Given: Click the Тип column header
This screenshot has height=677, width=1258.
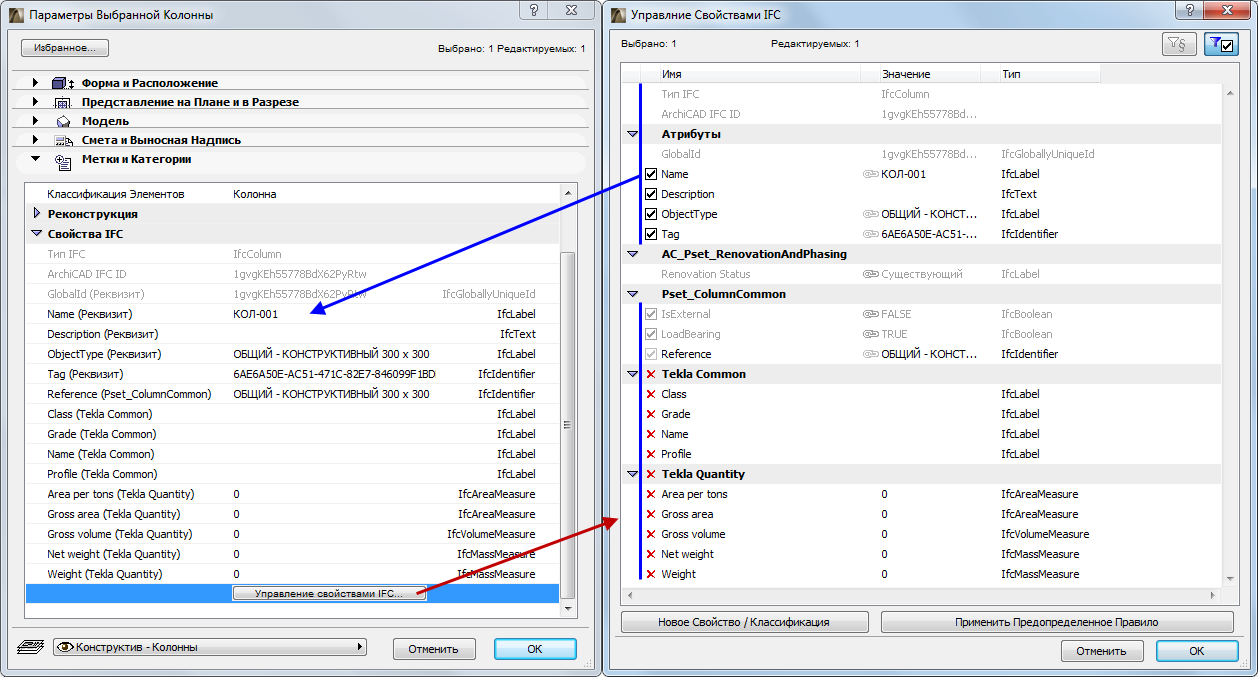Looking at the screenshot, I should pyautogui.click(x=1050, y=74).
